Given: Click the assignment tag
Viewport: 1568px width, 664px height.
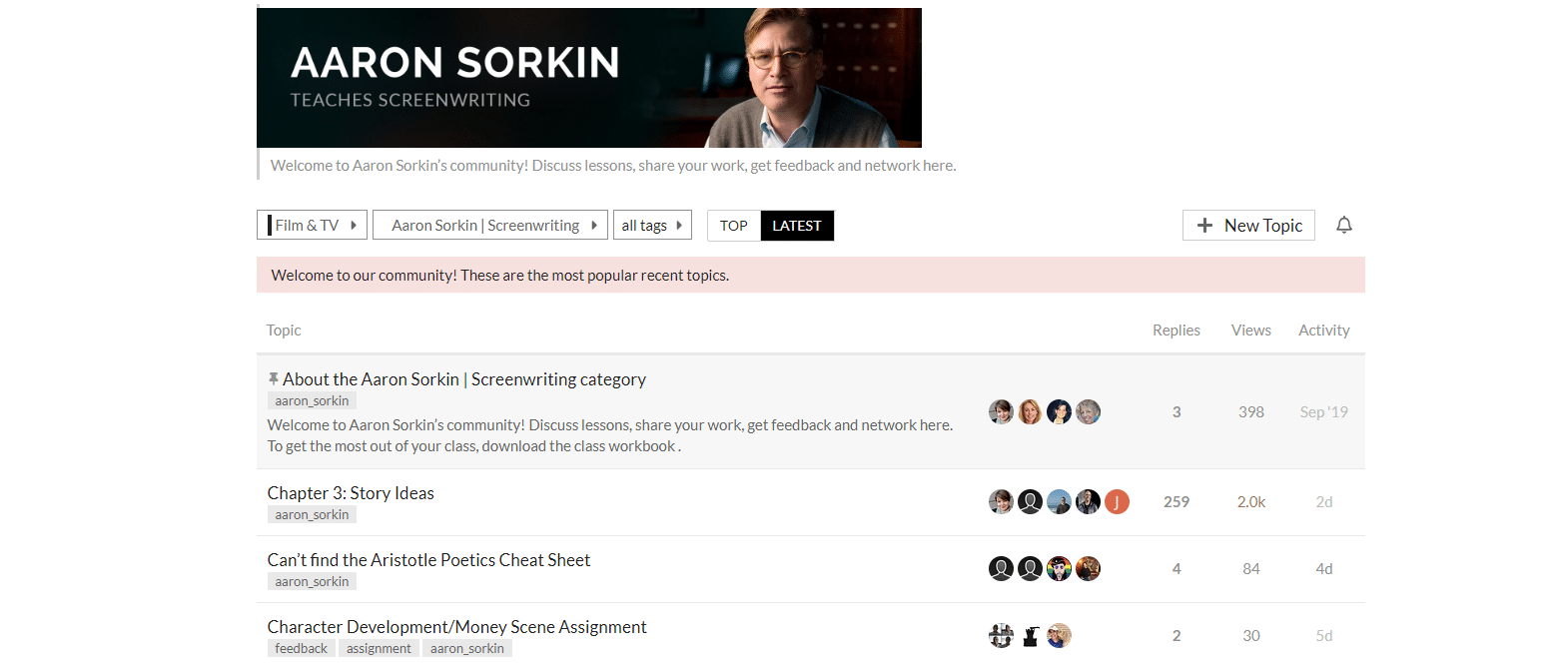Looking at the screenshot, I should tap(379, 649).
